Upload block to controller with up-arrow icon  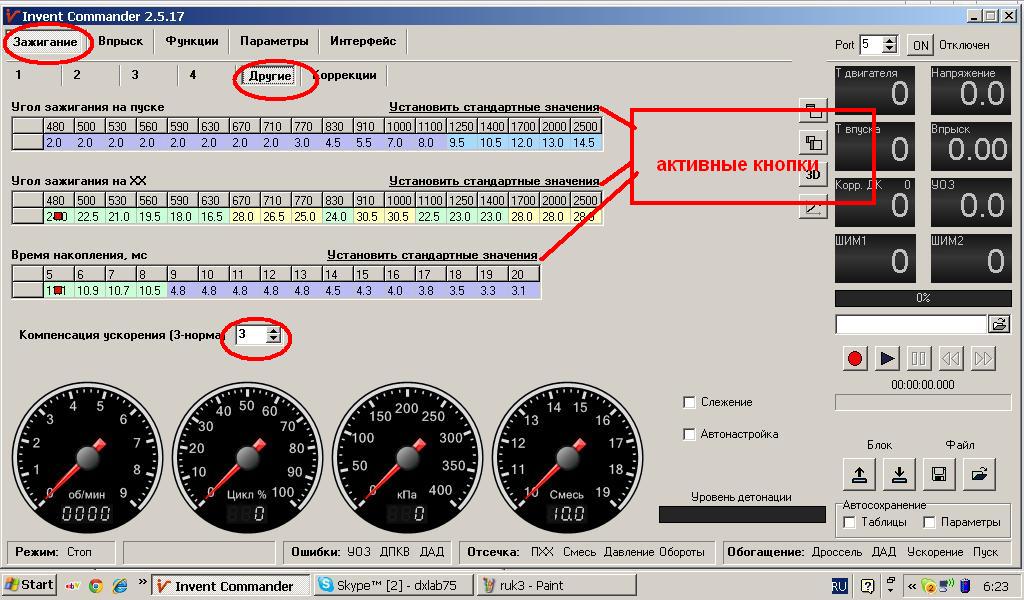tap(859, 474)
